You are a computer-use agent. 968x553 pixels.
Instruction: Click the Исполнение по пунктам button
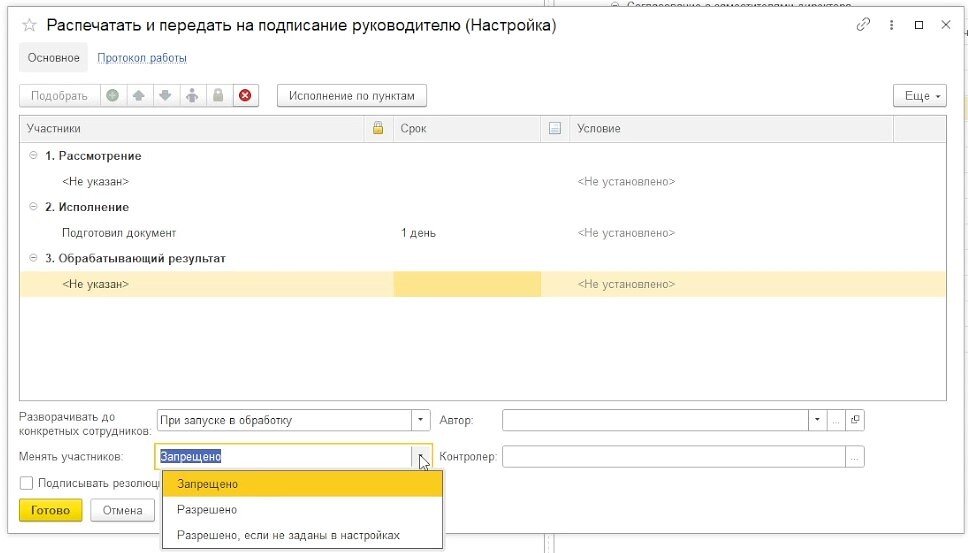click(351, 96)
